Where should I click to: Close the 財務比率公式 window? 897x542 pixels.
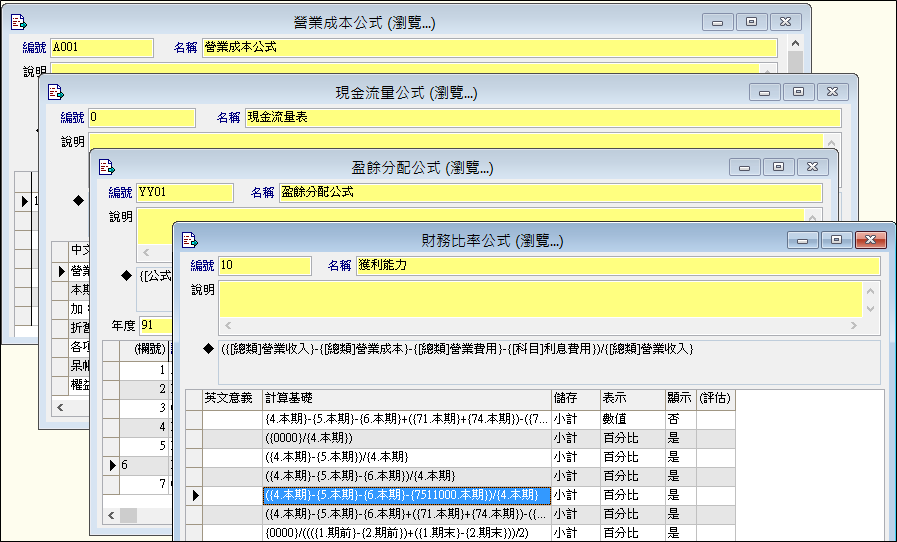(870, 240)
